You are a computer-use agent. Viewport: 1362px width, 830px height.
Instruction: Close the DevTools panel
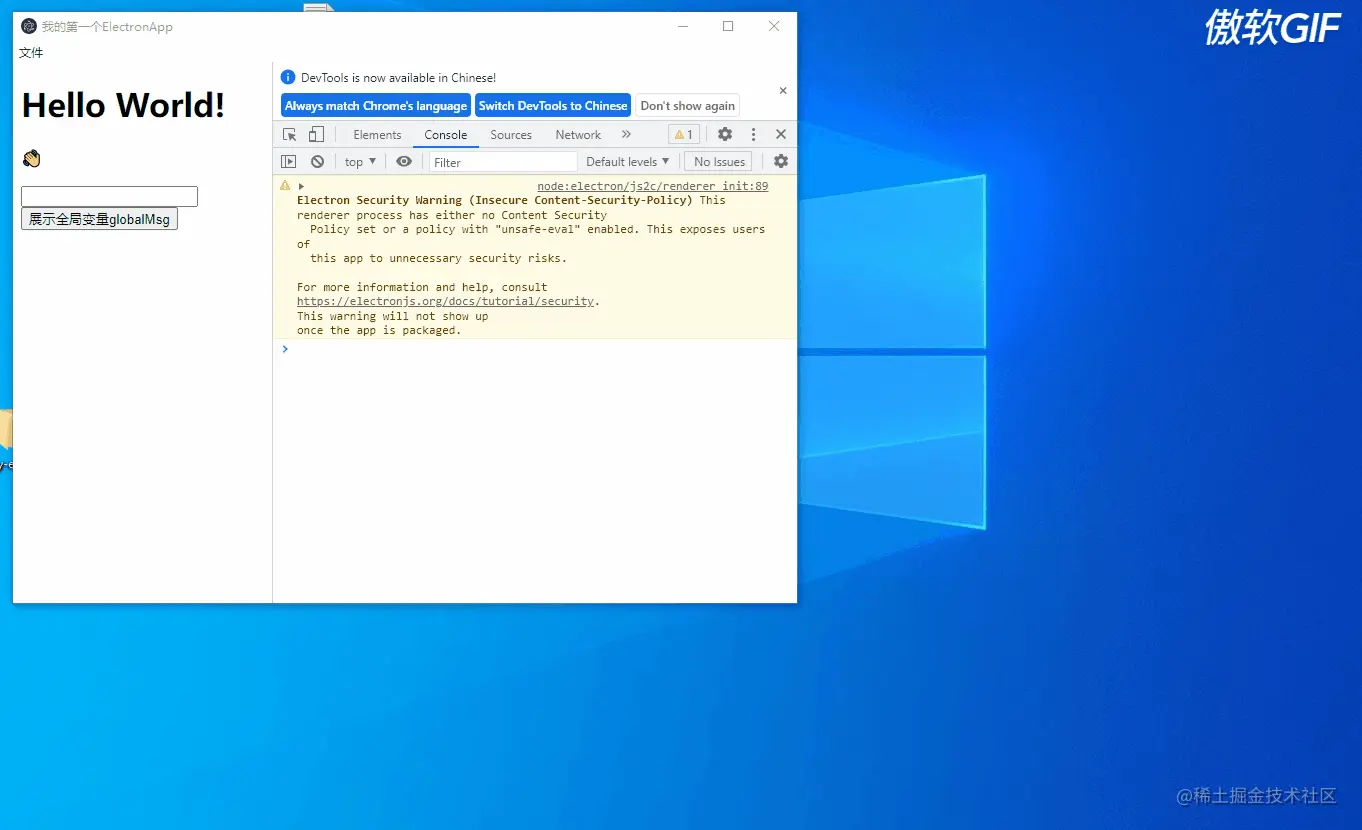pos(781,135)
